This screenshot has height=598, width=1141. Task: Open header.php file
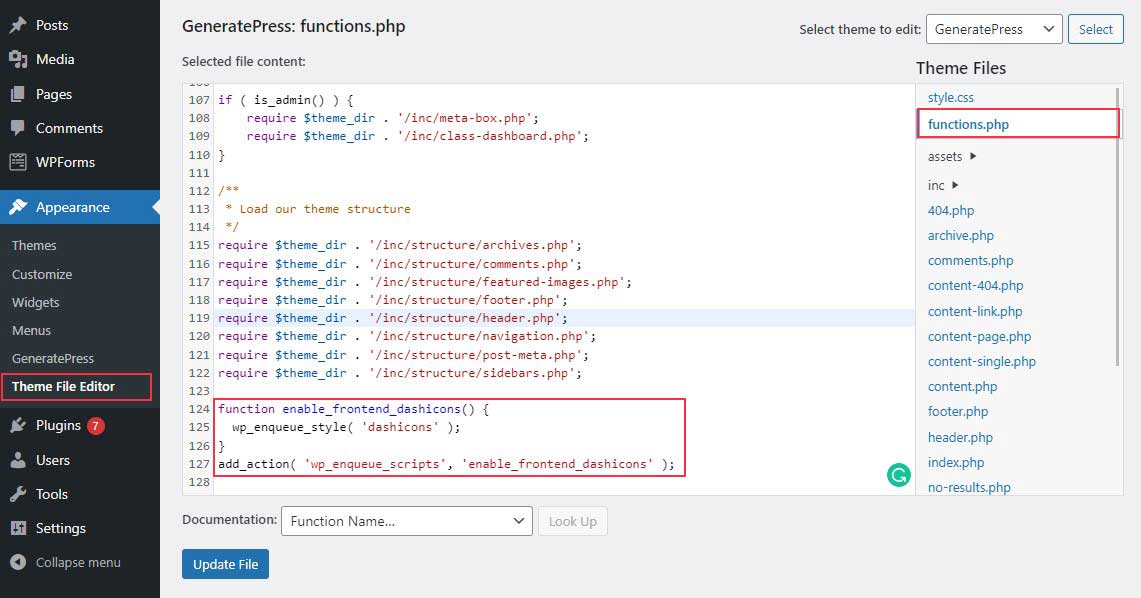960,437
